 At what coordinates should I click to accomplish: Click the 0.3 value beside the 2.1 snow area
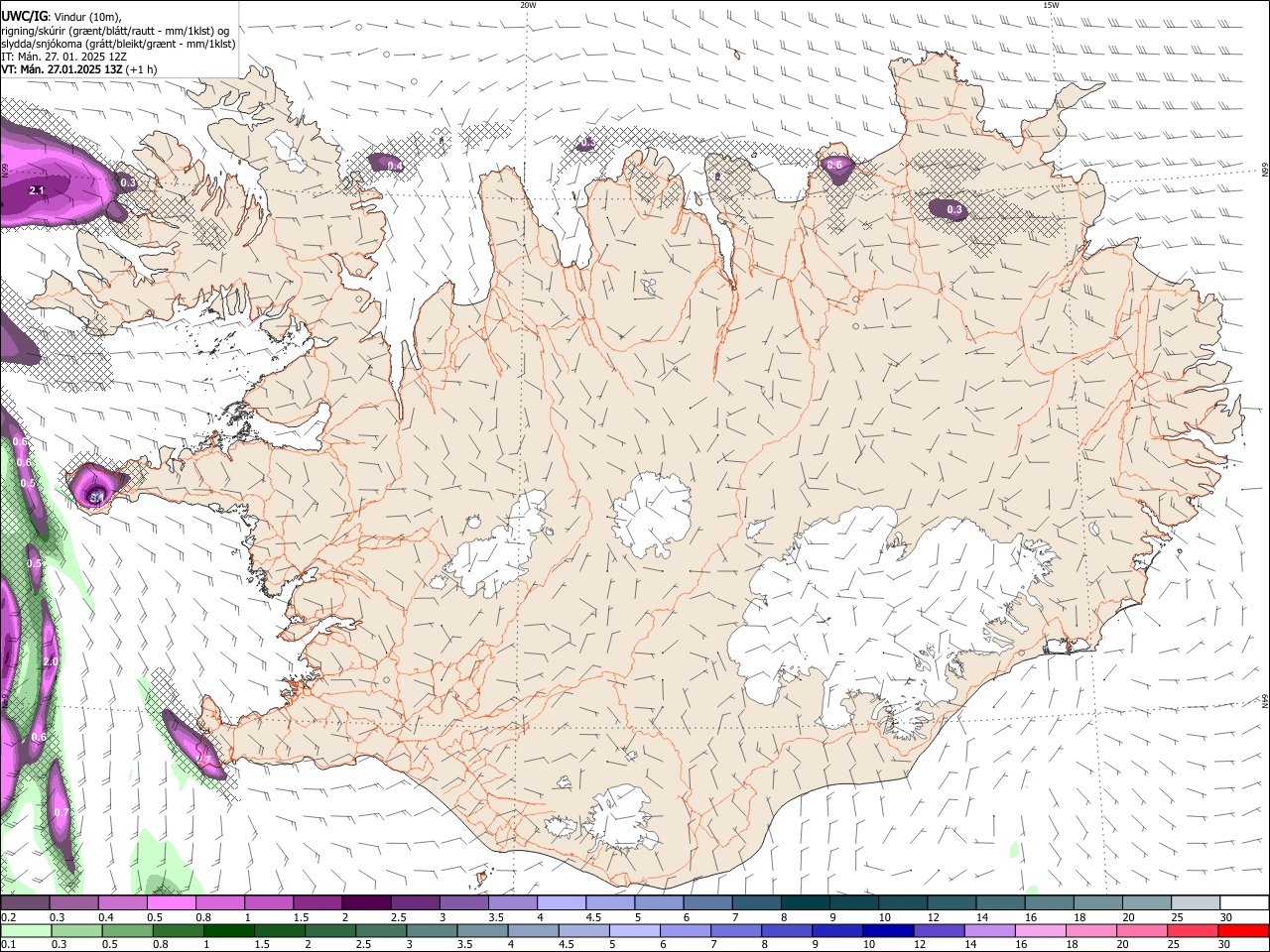pyautogui.click(x=128, y=182)
